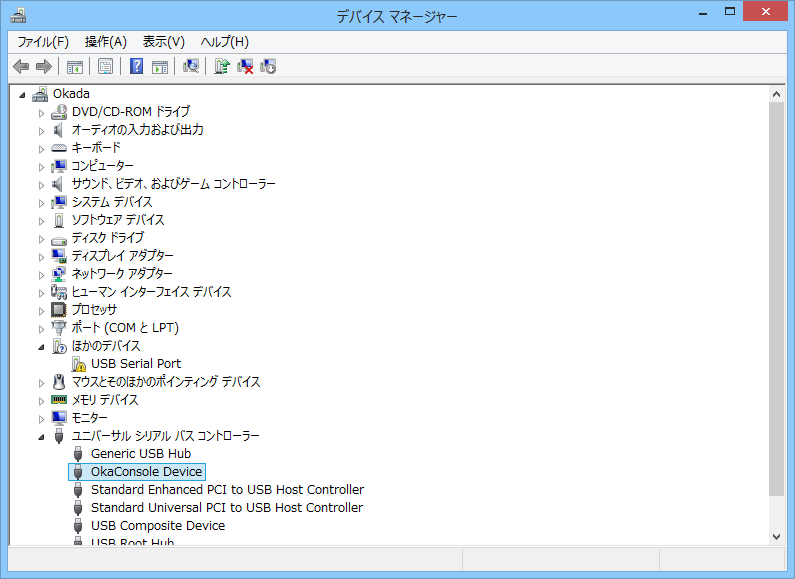Click the キーボード keyboard icon
This screenshot has width=795, height=579.
(x=59, y=148)
